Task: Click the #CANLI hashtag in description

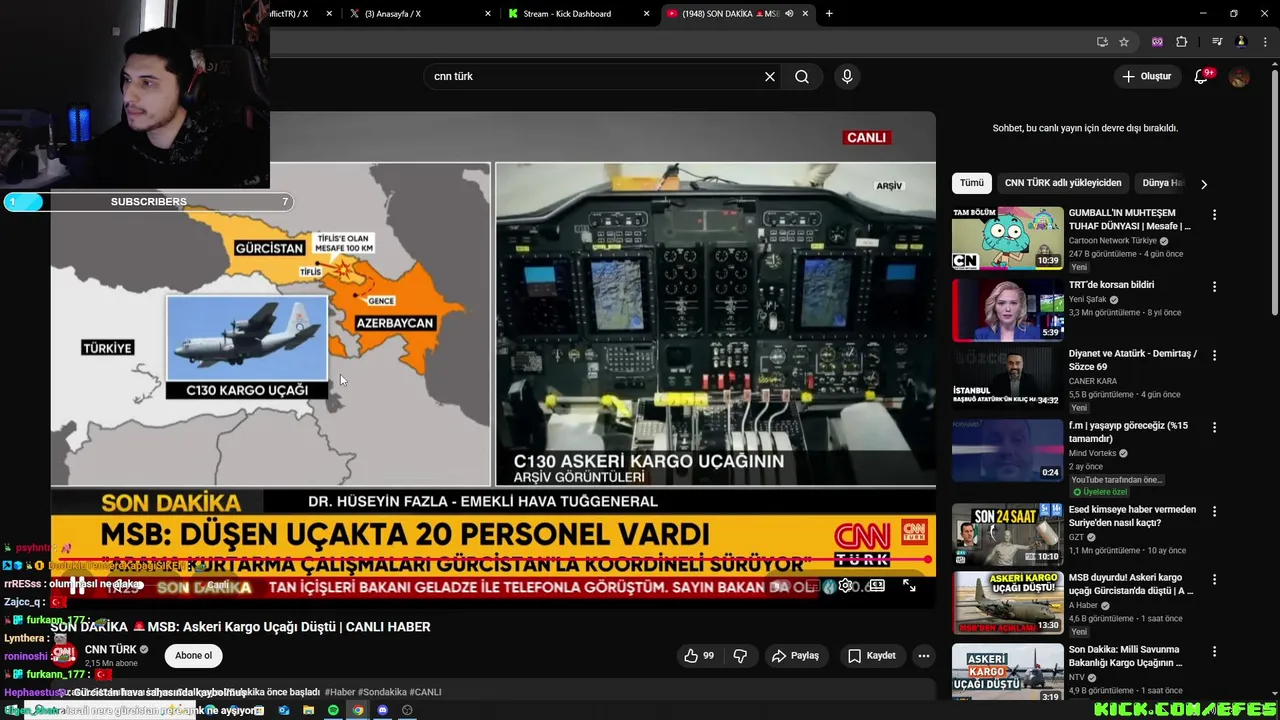Action: 425,692
